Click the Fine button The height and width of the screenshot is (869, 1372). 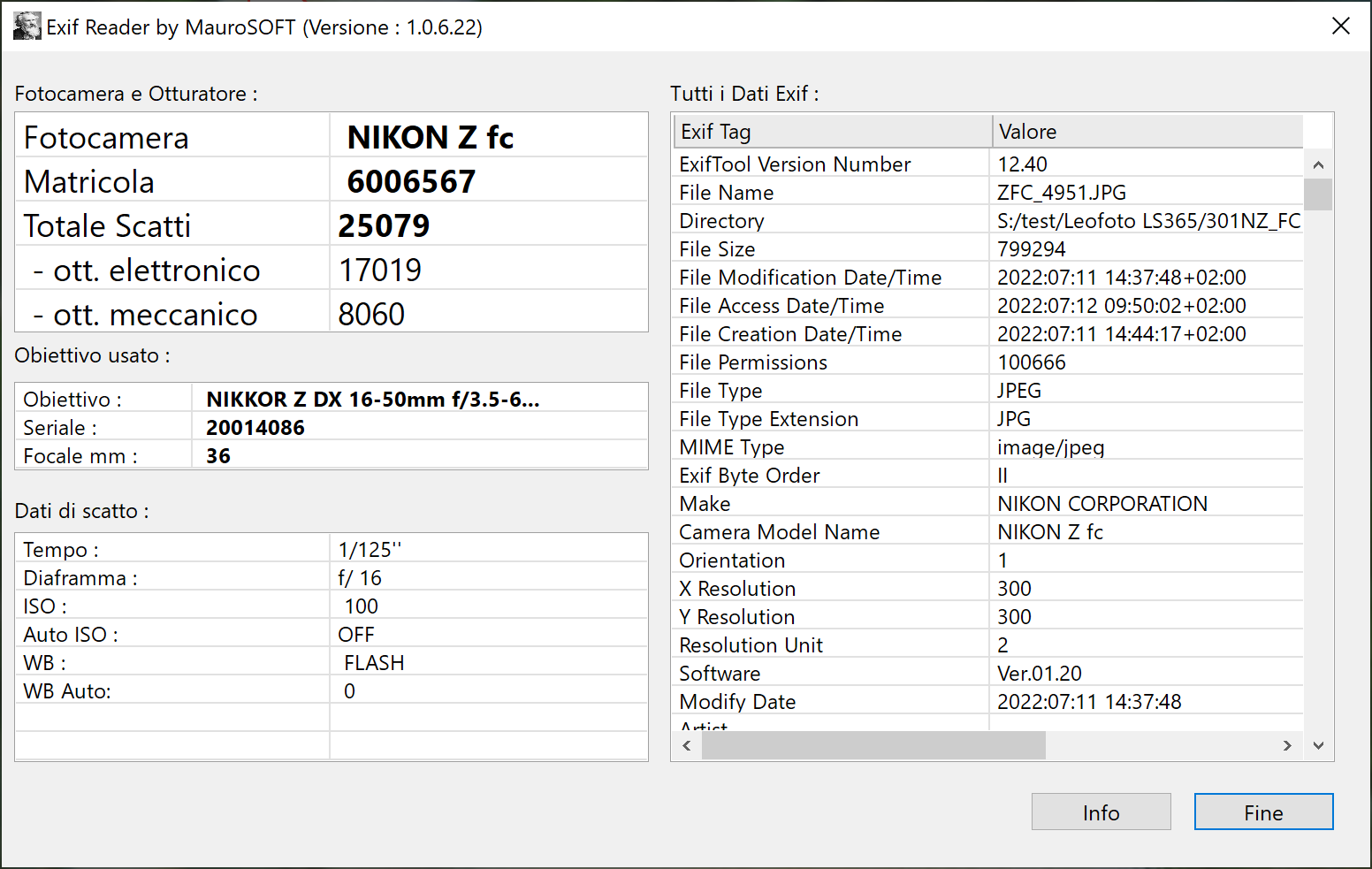1263,812
